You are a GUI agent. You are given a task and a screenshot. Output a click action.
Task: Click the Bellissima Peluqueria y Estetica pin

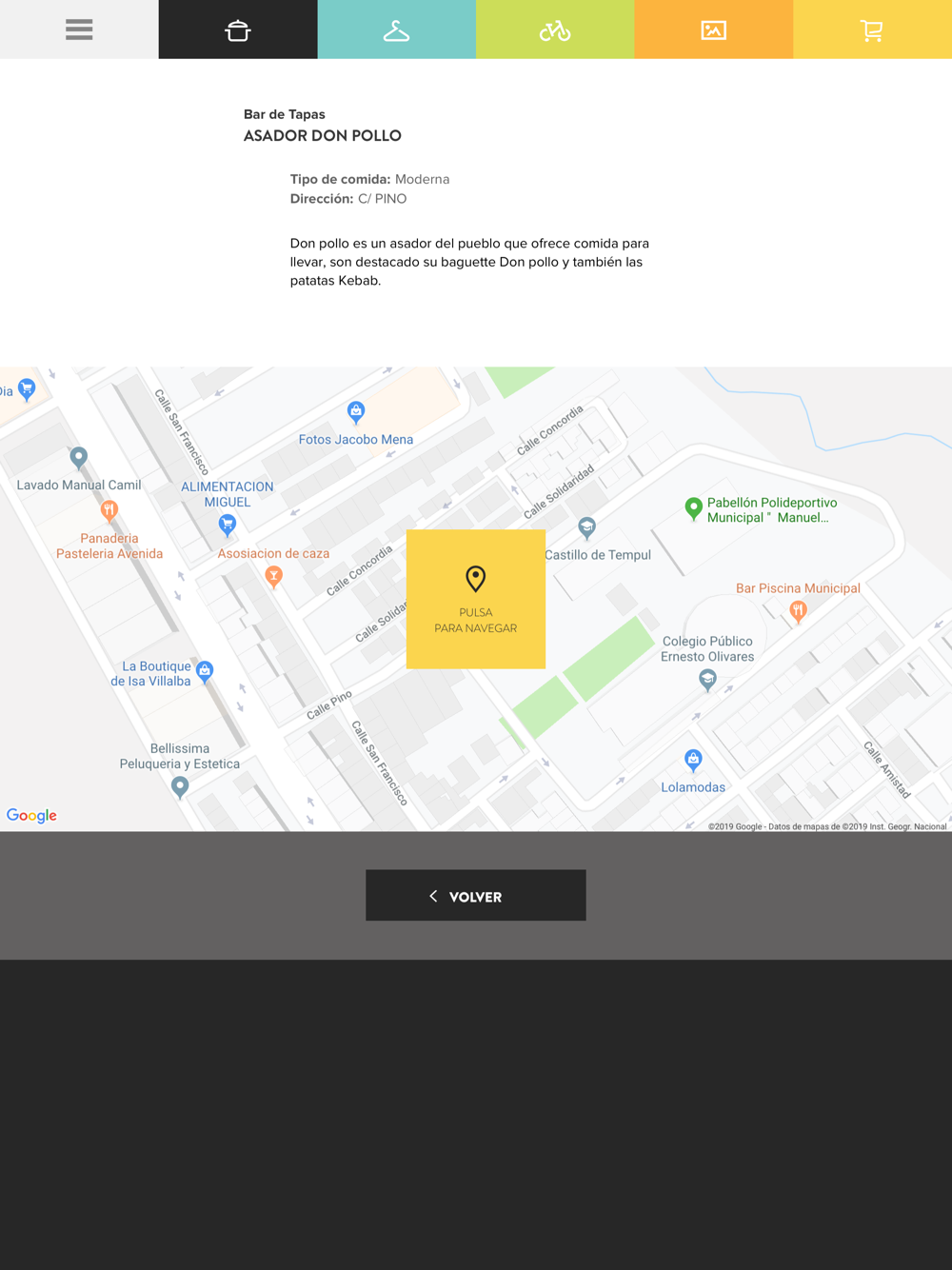click(180, 787)
